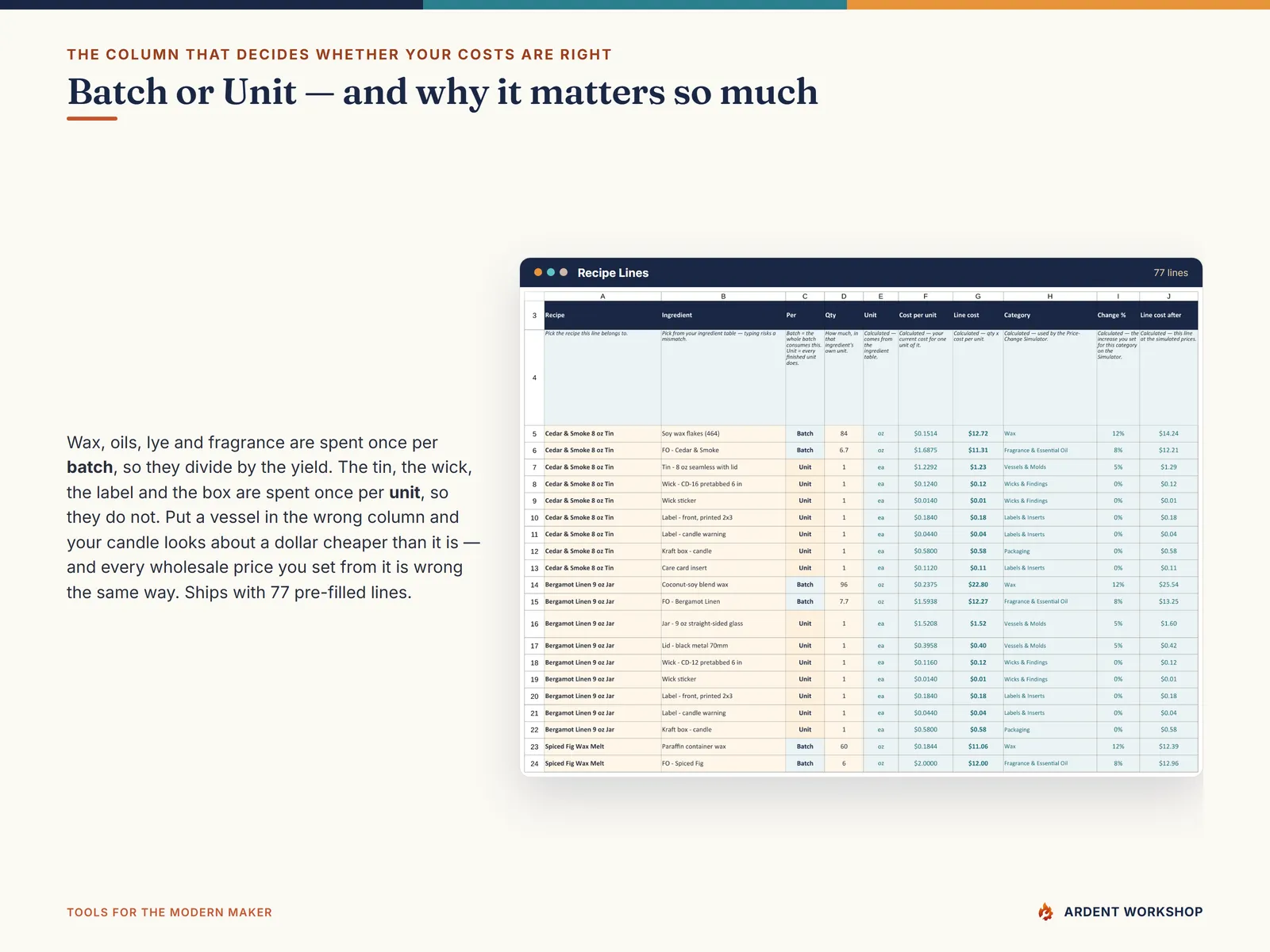Image resolution: width=1270 pixels, height=952 pixels.
Task: Click the $22.80 line cost value
Action: (x=978, y=585)
